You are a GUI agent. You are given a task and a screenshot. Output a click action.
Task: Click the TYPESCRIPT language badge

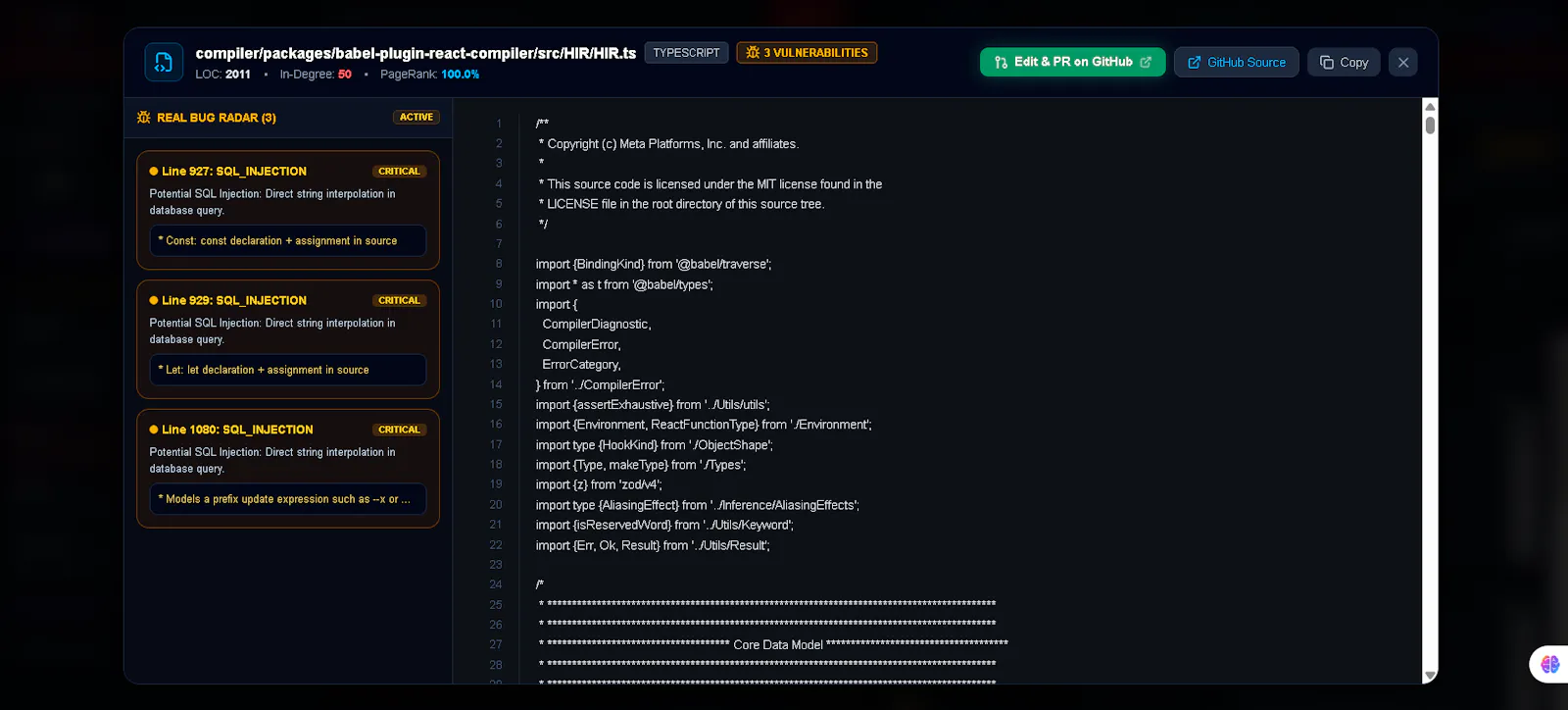point(686,53)
